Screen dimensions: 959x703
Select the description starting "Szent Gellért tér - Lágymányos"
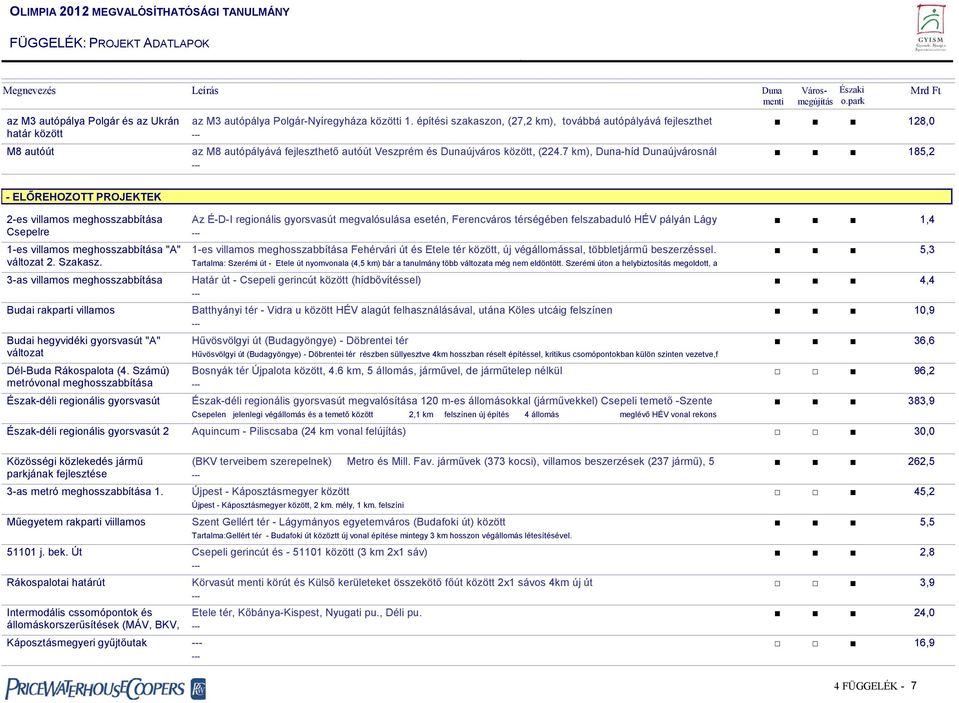349,522
